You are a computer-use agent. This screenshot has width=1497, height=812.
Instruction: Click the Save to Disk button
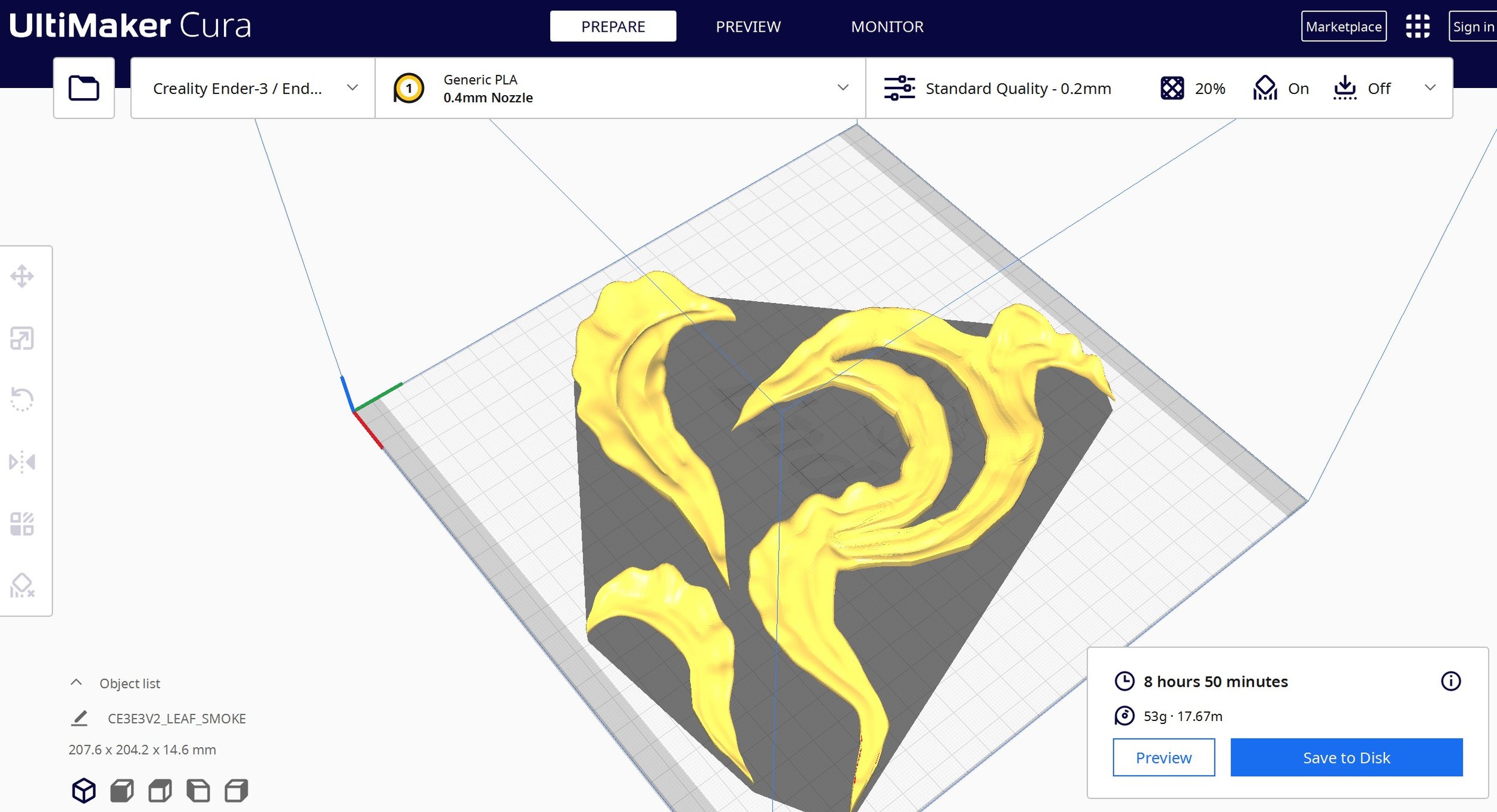click(1346, 758)
